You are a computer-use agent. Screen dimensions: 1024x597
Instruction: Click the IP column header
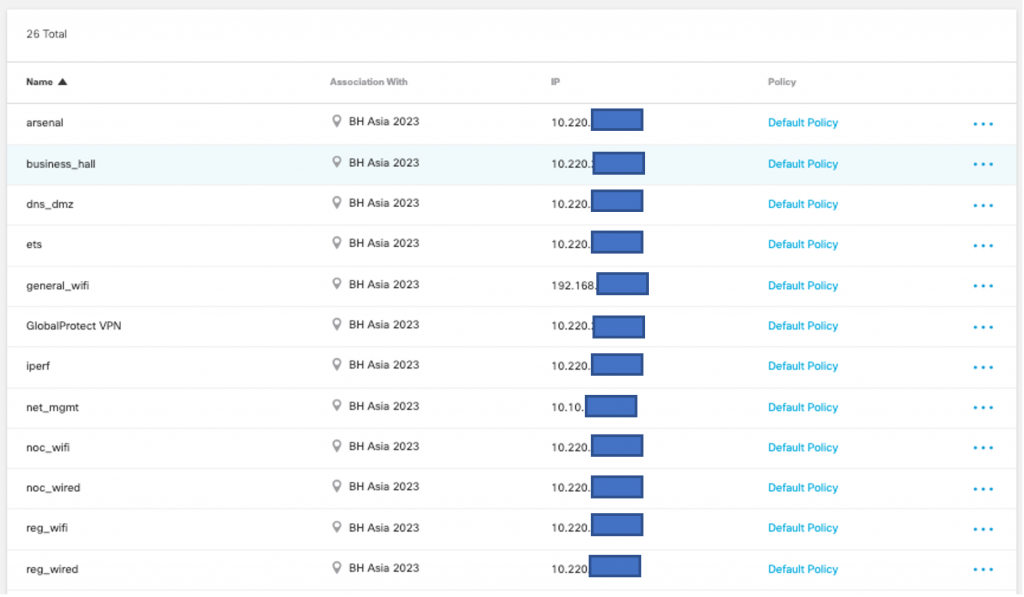pyautogui.click(x=555, y=82)
